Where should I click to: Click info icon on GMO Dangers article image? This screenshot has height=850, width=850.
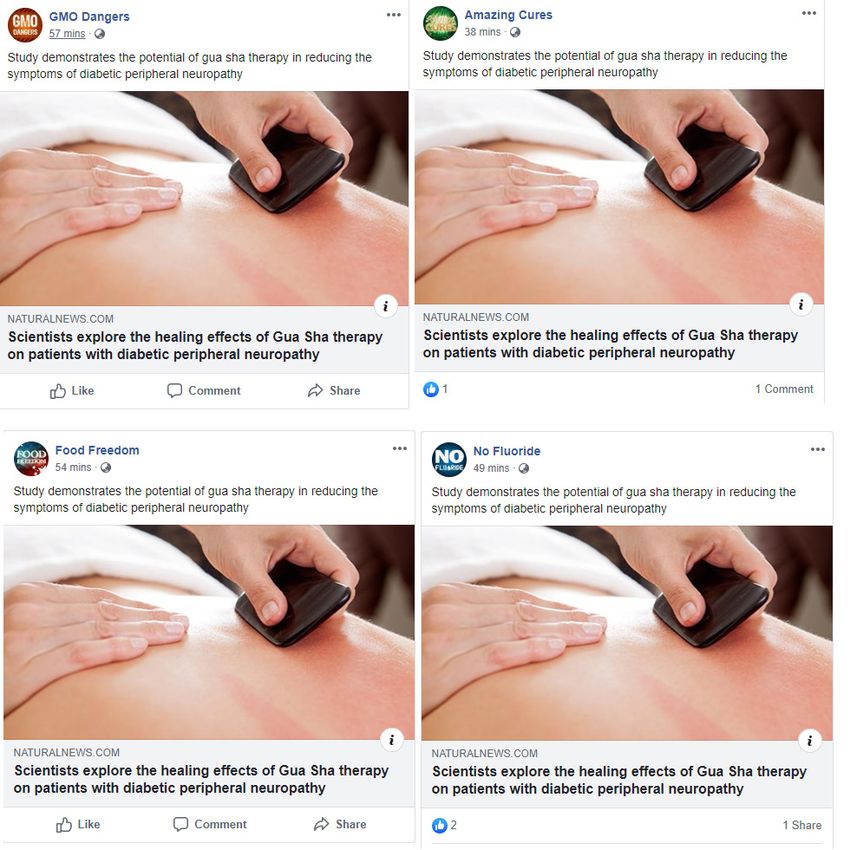click(x=385, y=306)
